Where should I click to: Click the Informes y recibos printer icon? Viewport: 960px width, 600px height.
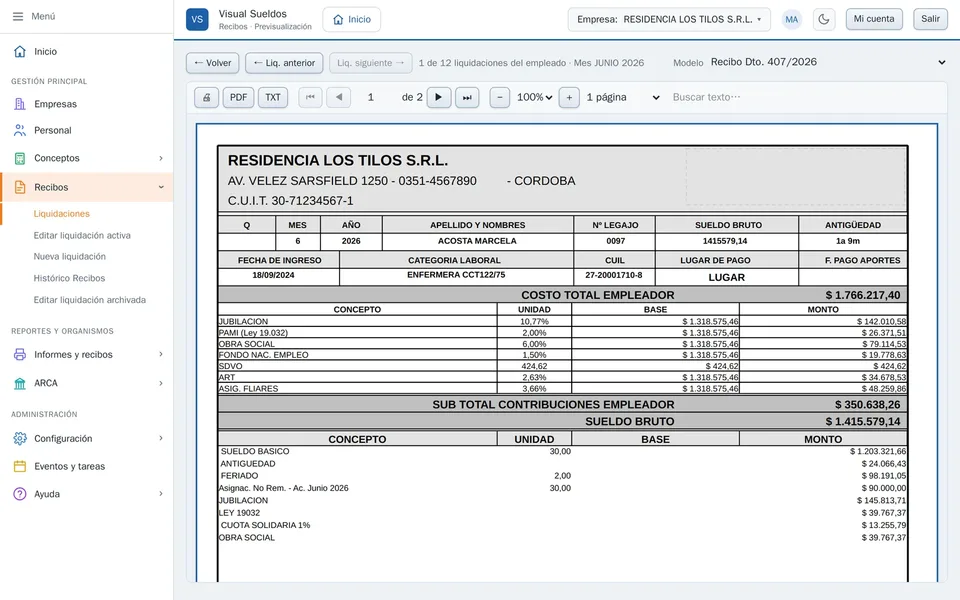(x=20, y=354)
